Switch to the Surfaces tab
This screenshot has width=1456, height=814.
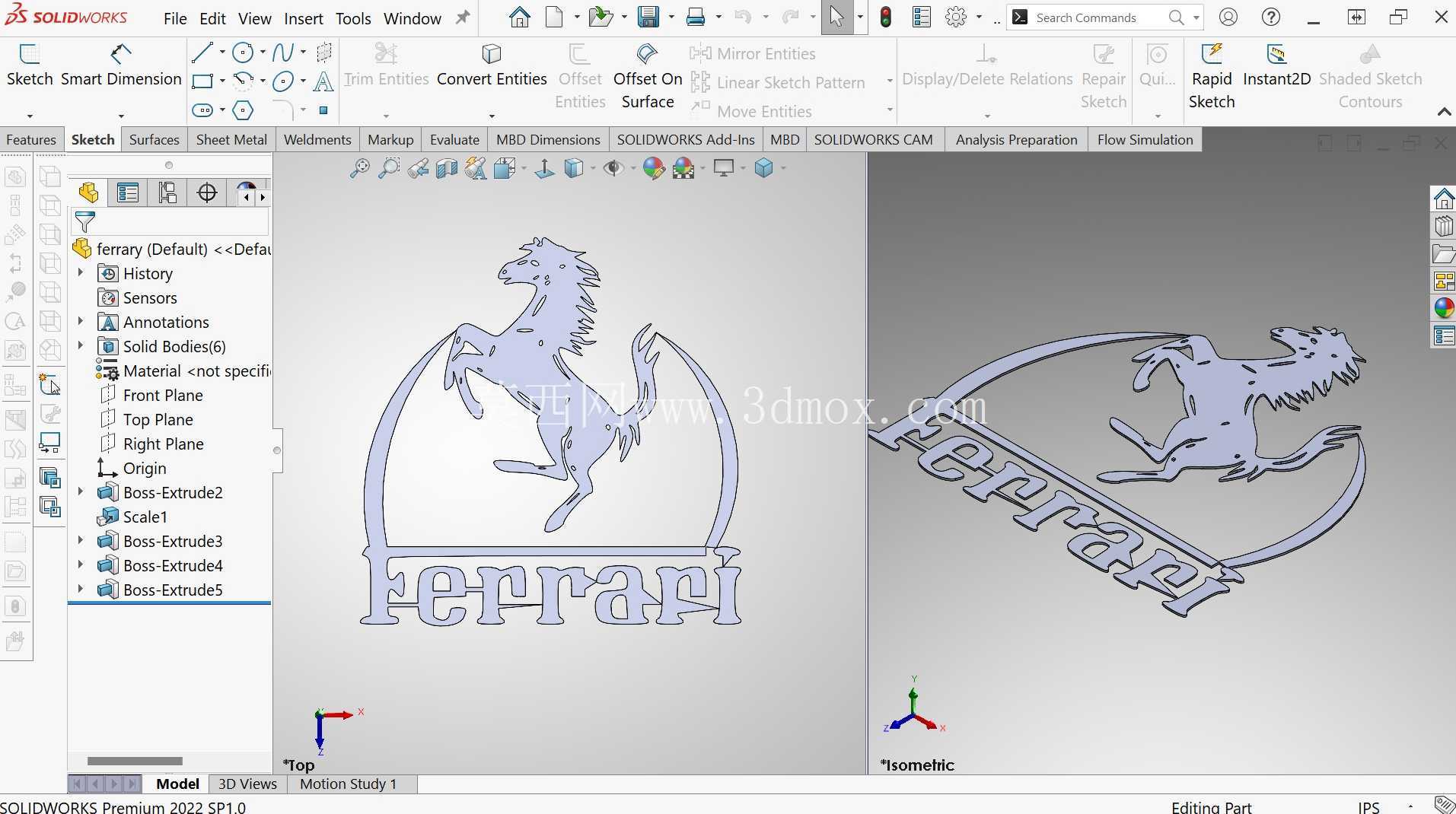pos(154,140)
